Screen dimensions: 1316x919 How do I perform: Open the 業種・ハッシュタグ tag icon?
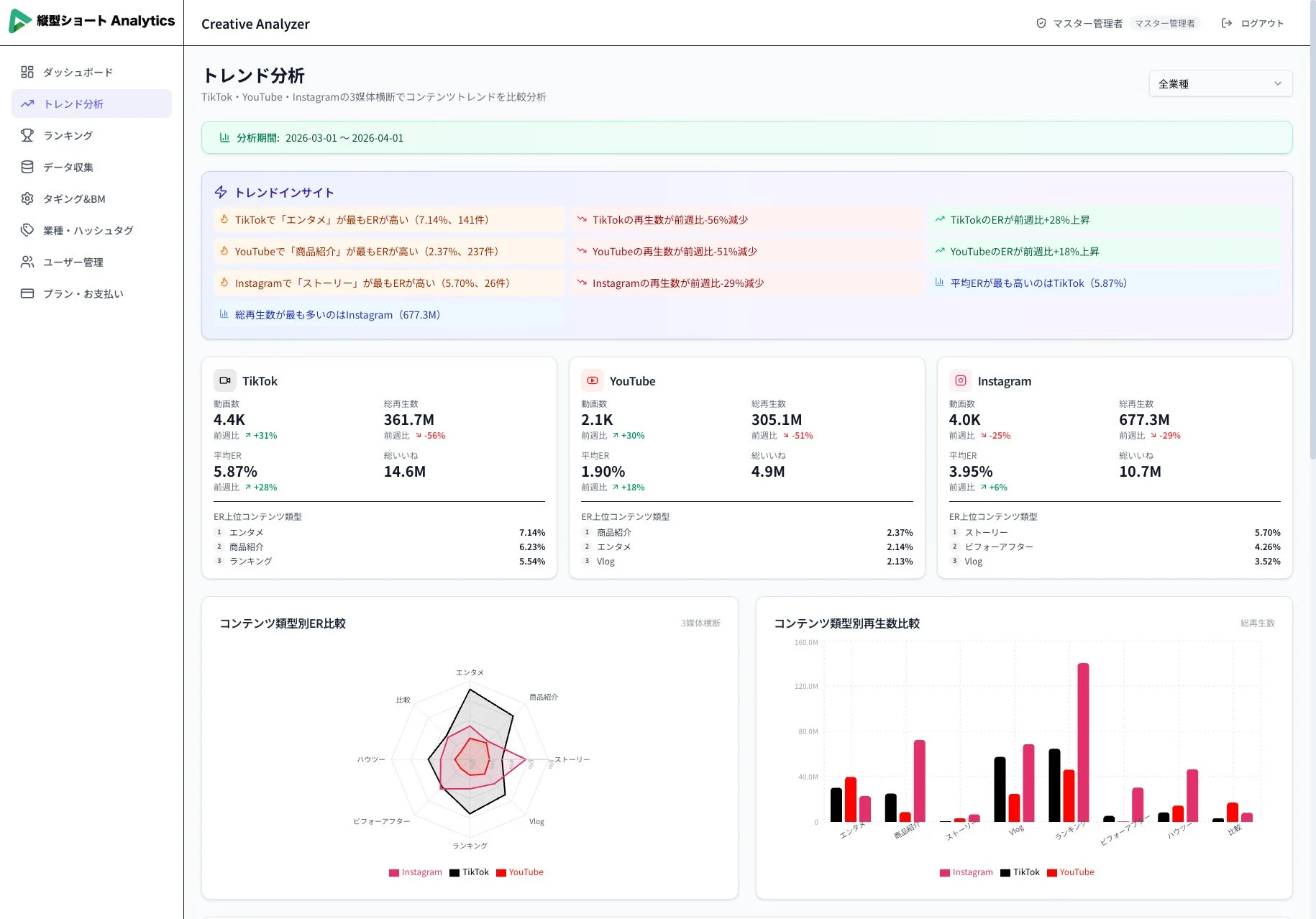point(27,230)
